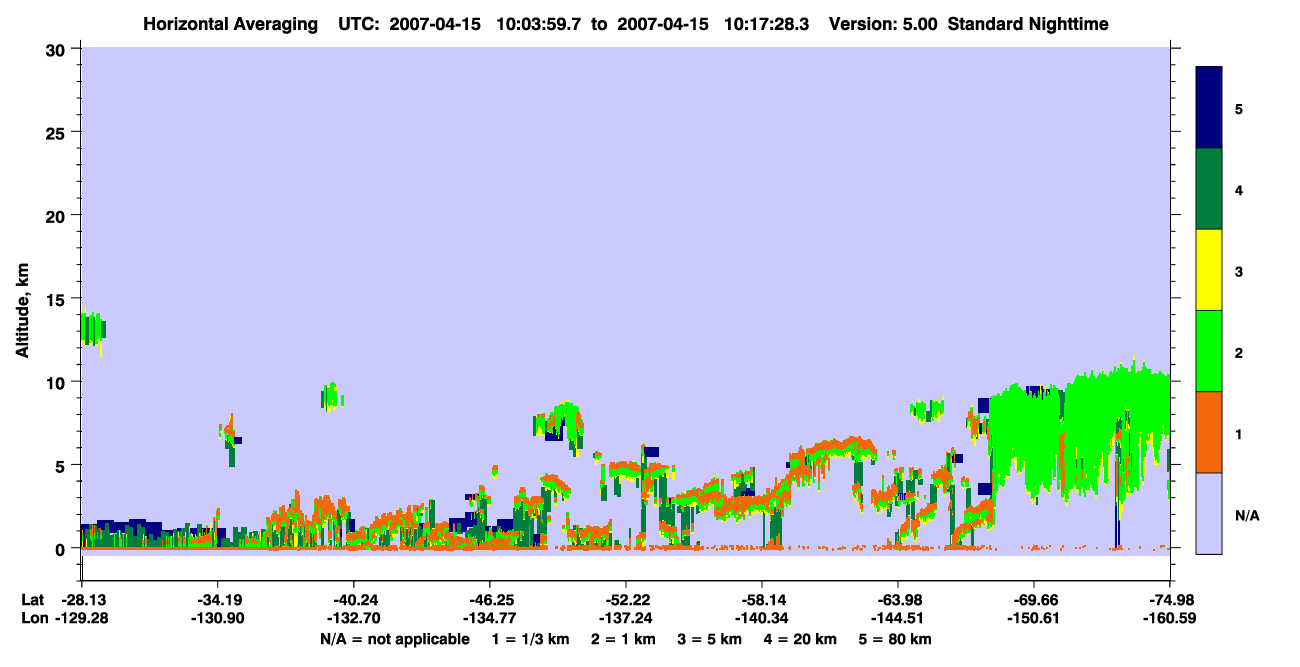The image size is (1300, 667).
Task: Click the longitude value '-140.34'
Action: [761, 619]
